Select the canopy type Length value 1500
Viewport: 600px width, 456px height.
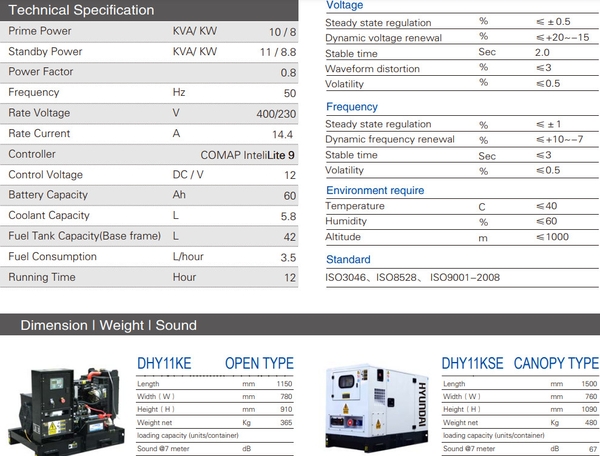pyautogui.click(x=589, y=384)
